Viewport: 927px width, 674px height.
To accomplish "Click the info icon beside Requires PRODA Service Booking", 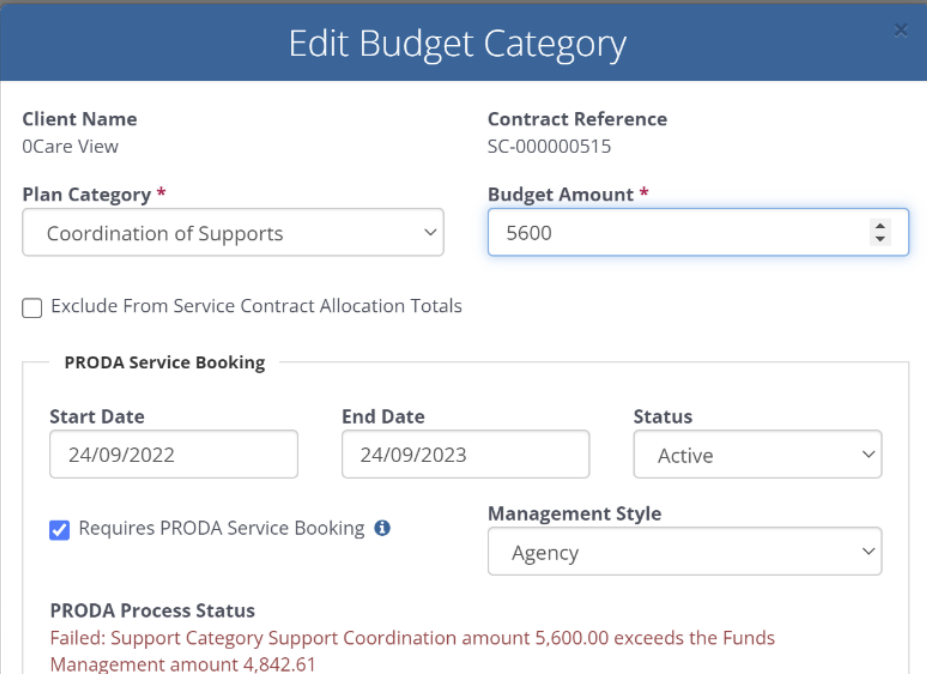I will [383, 528].
